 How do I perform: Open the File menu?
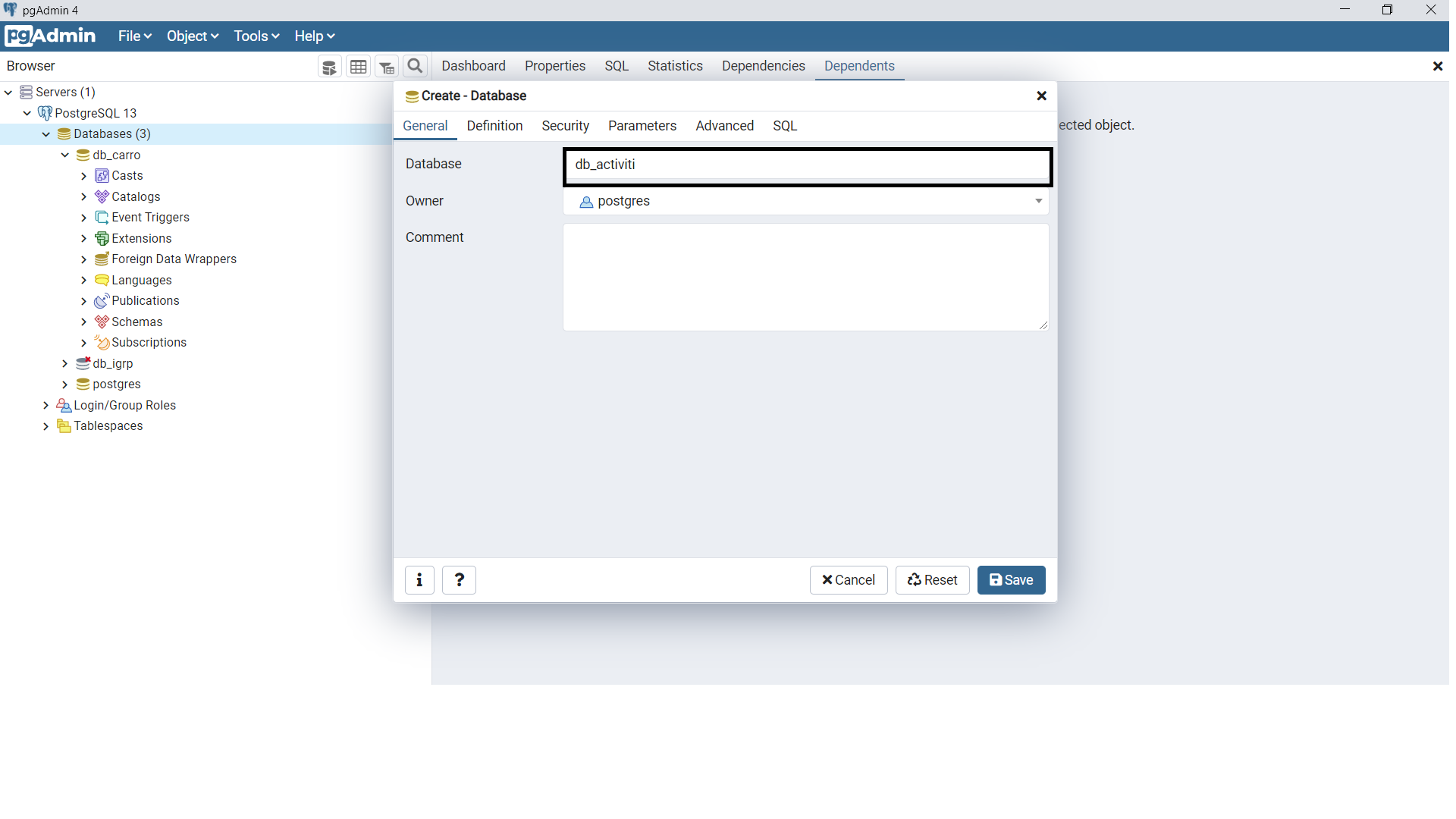(x=135, y=36)
